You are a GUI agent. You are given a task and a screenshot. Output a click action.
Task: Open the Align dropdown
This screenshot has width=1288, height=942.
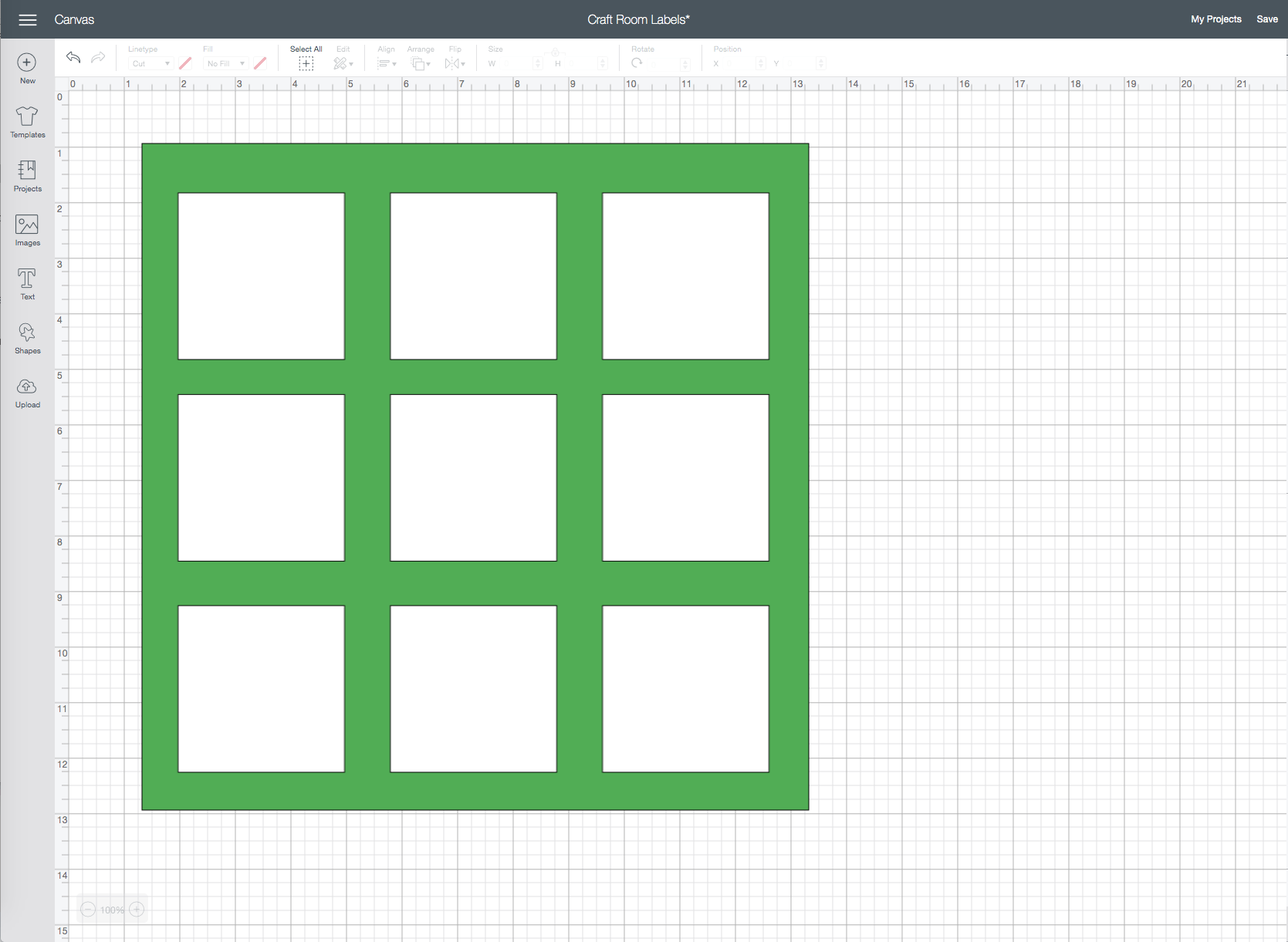coord(387,63)
